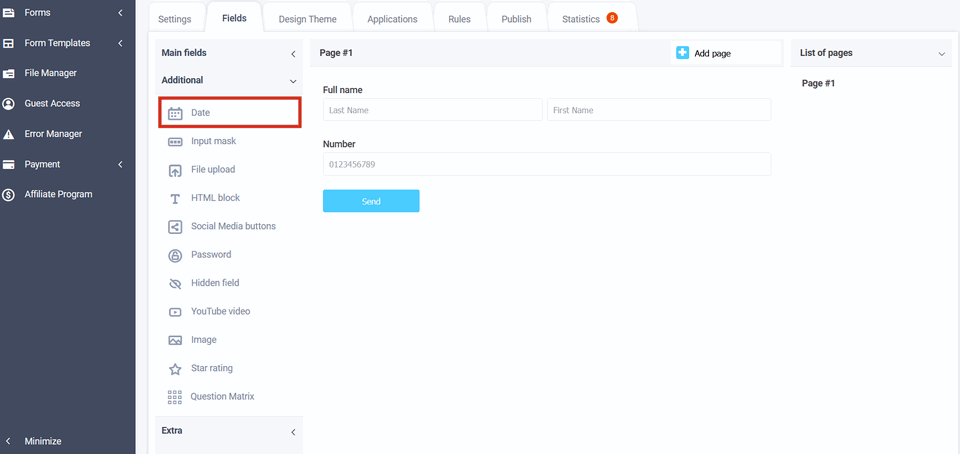Click the Date field calendar icon
960x454 pixels.
(x=175, y=113)
